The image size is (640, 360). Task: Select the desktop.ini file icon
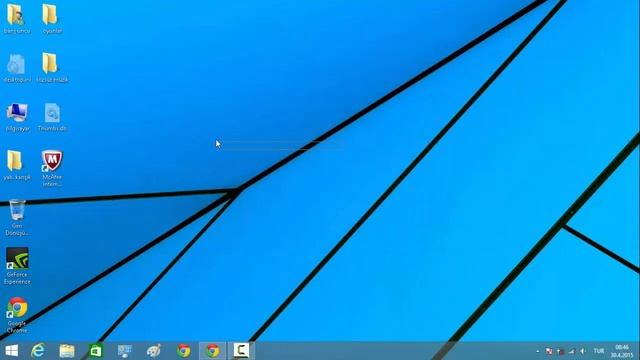click(16, 64)
